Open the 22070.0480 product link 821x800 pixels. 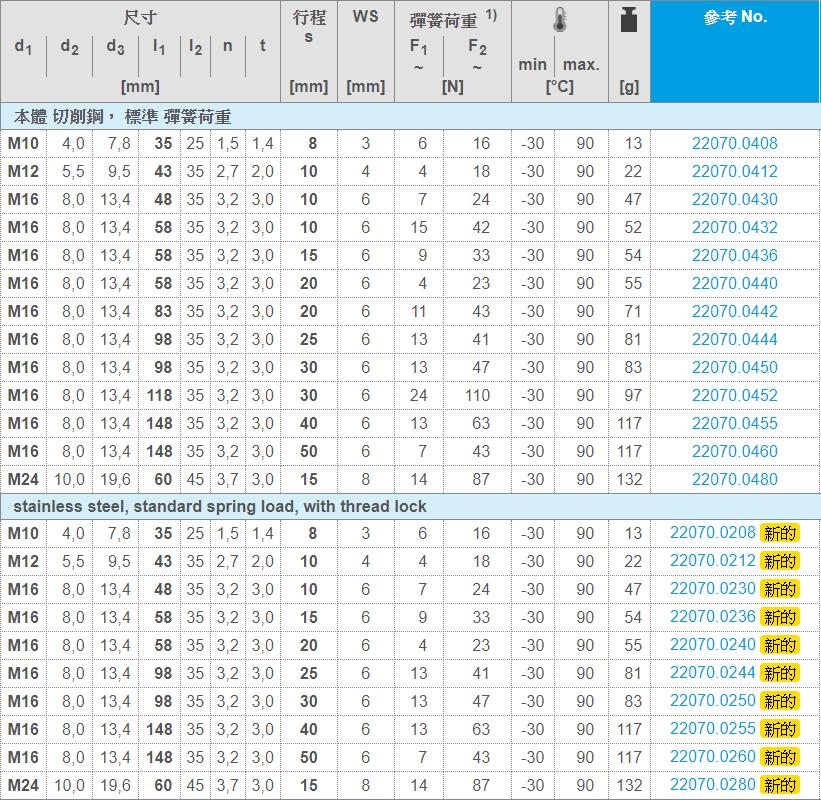click(734, 479)
